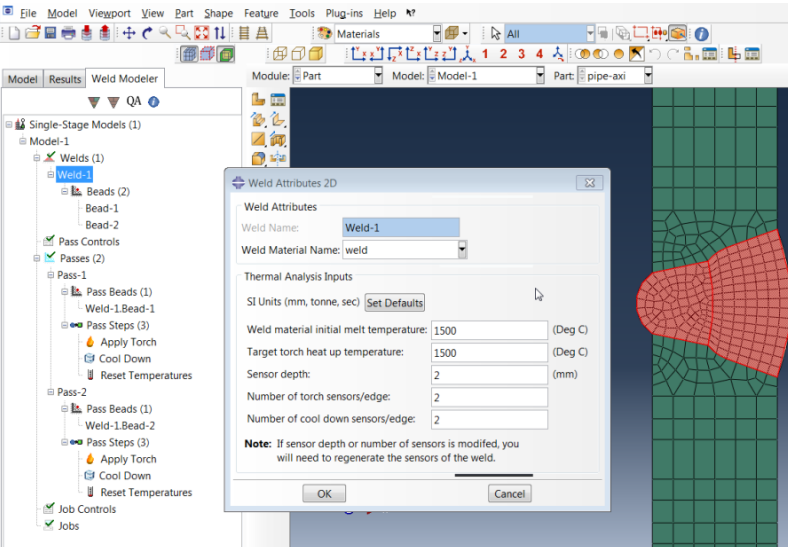Close the Weld Attributes 2D dialog
788x547 pixels.
tap(589, 183)
